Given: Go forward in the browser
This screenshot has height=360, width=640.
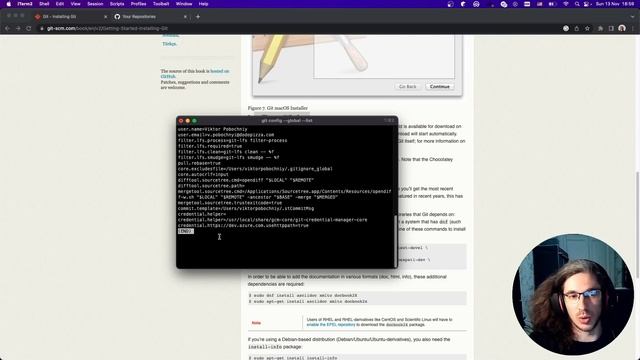Looking at the screenshot, I should coord(18,29).
